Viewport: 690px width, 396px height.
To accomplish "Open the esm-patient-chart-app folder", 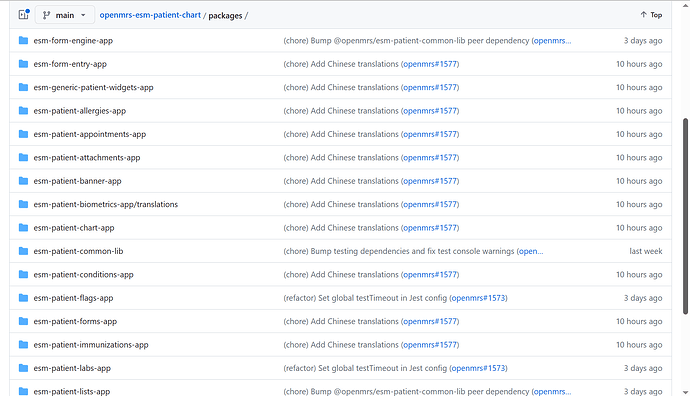I will 74,227.
